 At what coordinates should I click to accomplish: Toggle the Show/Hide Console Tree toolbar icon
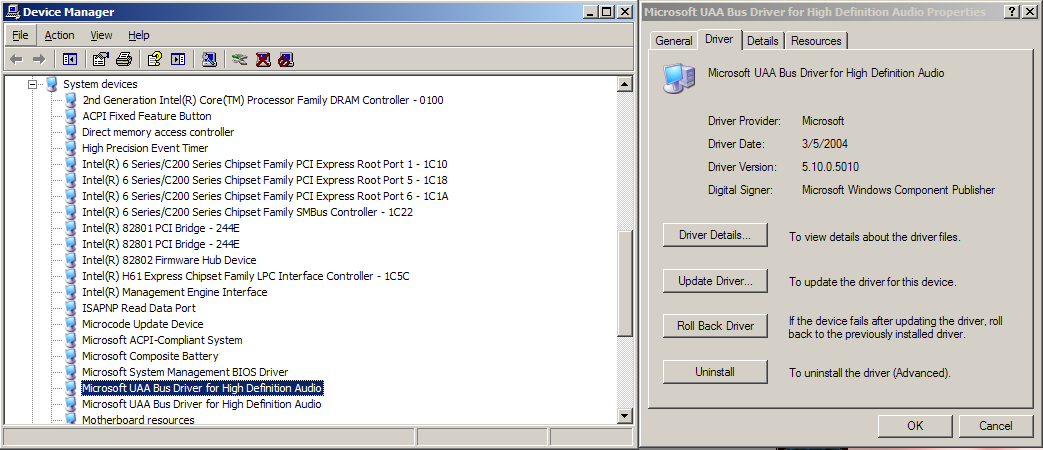click(x=70, y=60)
